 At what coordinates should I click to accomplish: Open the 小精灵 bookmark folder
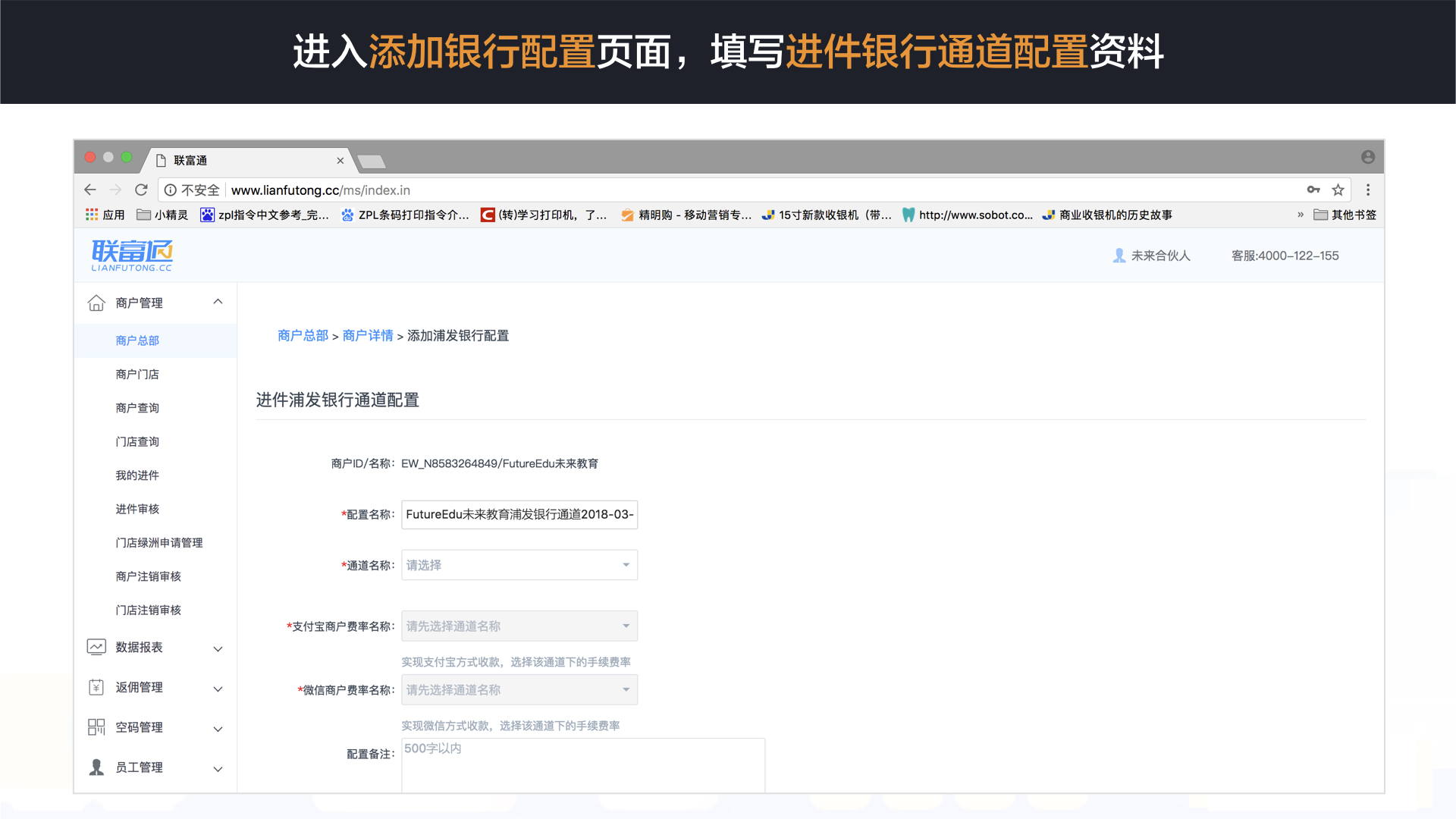[162, 215]
